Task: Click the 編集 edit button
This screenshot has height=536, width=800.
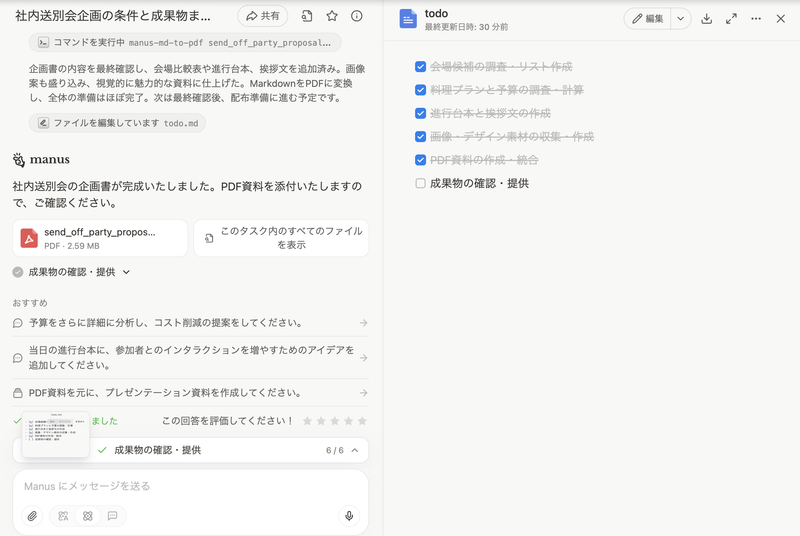Action: pyautogui.click(x=648, y=19)
